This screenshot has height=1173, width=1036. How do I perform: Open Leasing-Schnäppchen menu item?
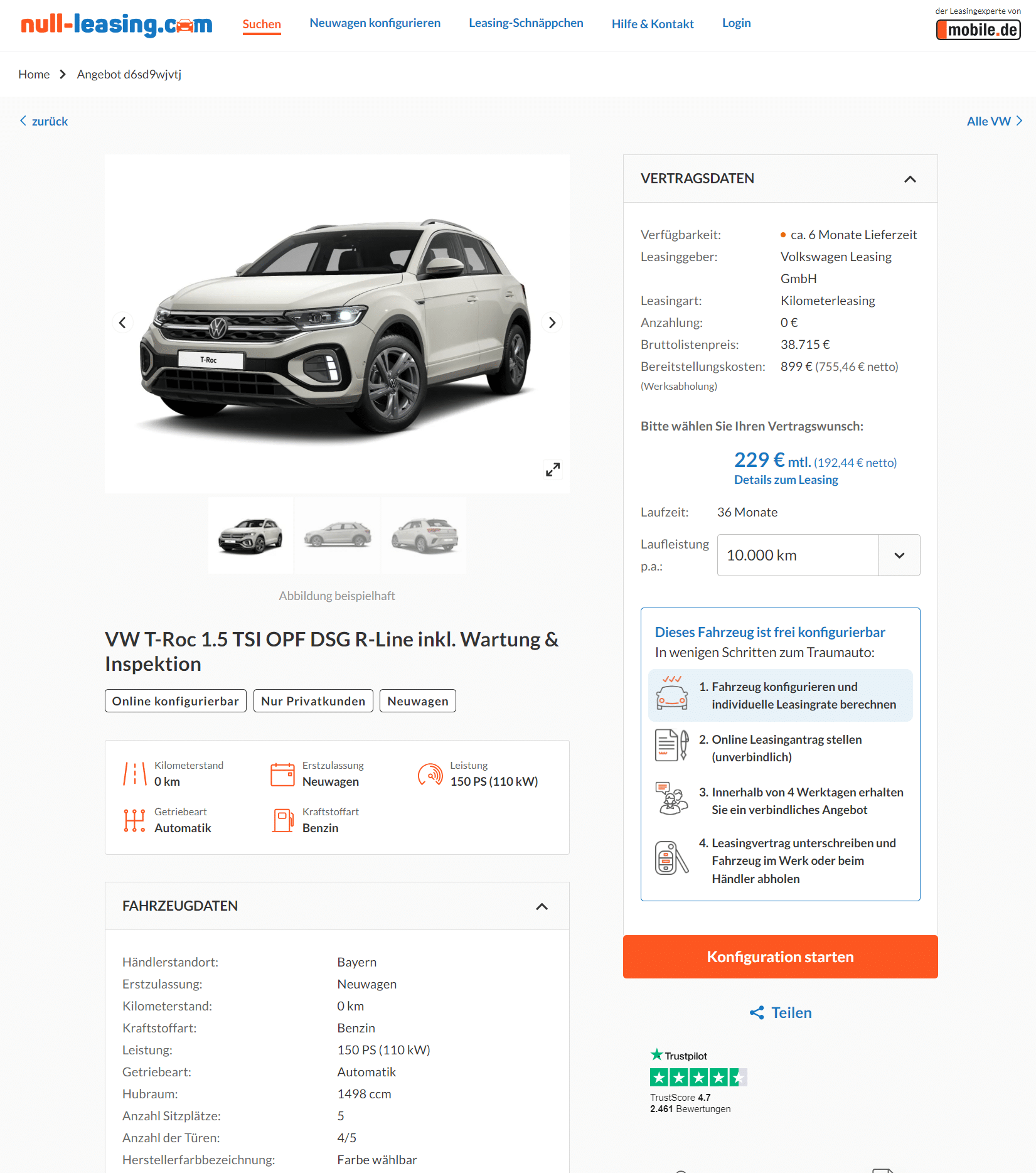tap(526, 23)
